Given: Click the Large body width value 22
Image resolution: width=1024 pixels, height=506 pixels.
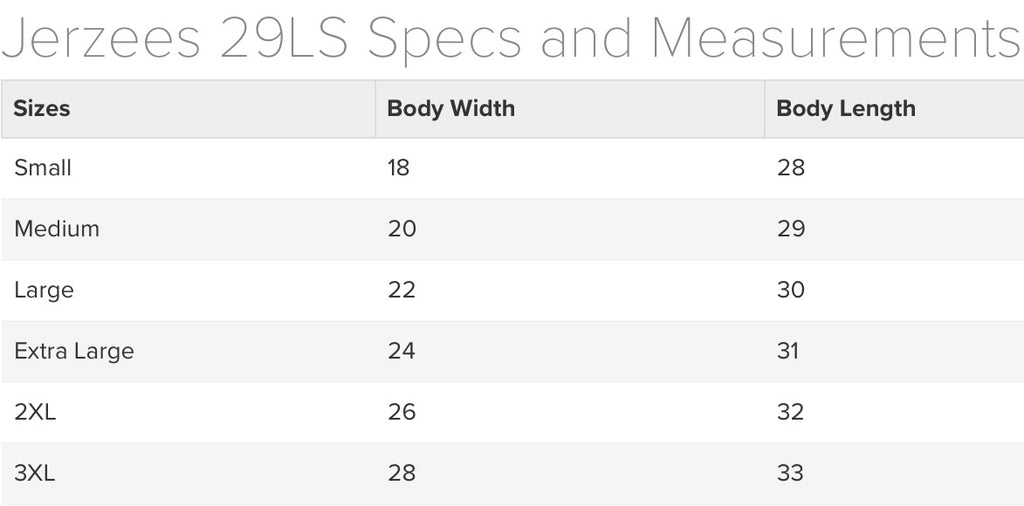Looking at the screenshot, I should click(401, 290).
